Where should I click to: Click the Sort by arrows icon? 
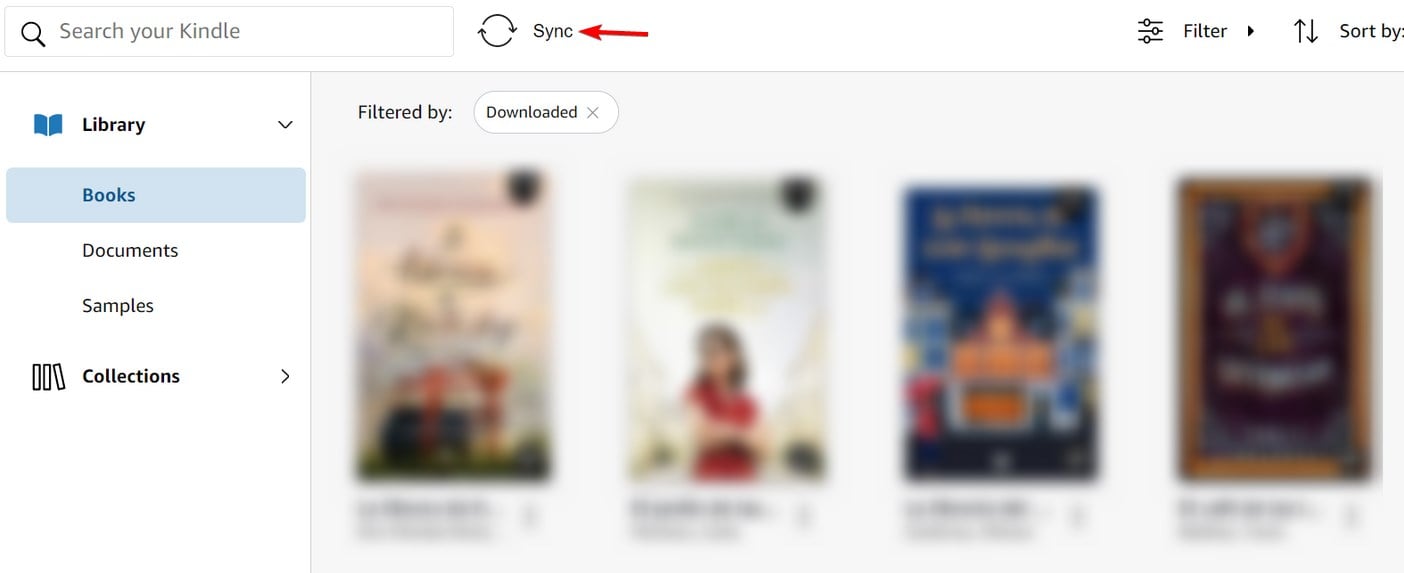(1306, 31)
